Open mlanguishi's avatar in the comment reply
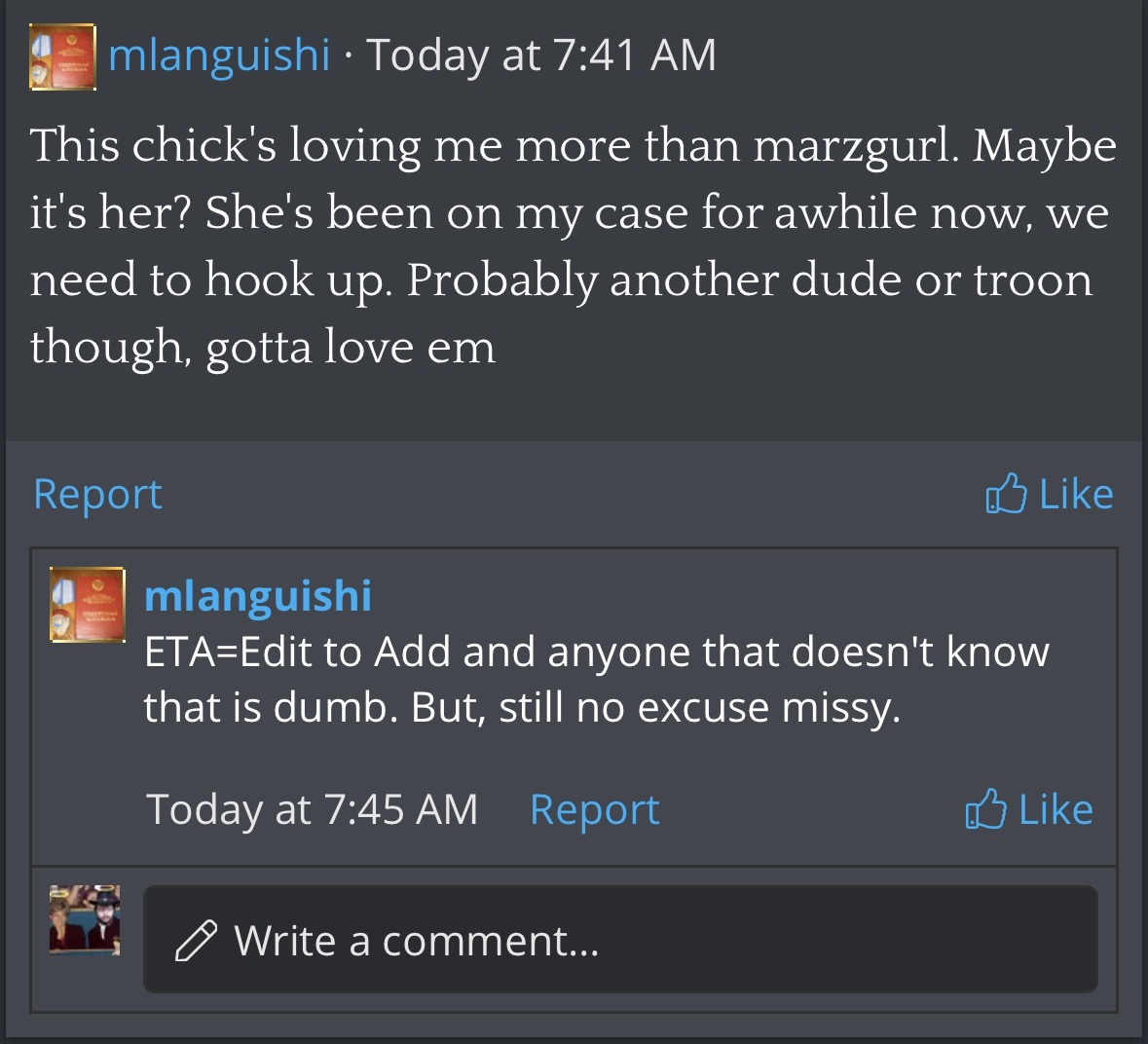 pyautogui.click(x=87, y=605)
